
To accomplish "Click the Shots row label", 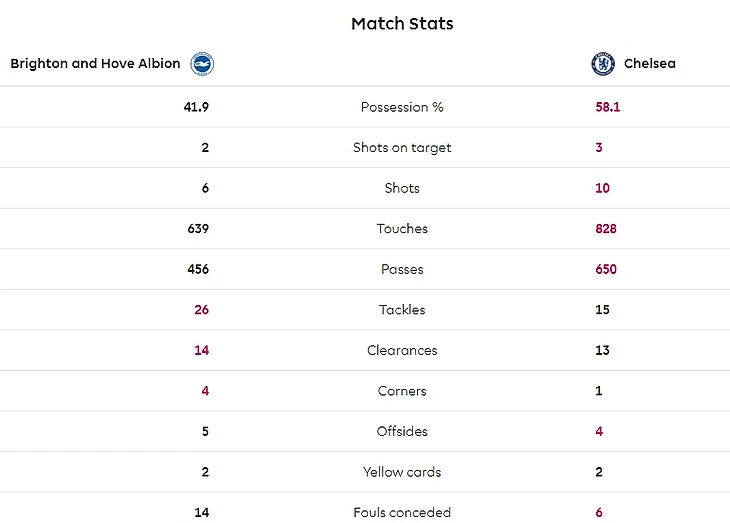I will pyautogui.click(x=402, y=188).
